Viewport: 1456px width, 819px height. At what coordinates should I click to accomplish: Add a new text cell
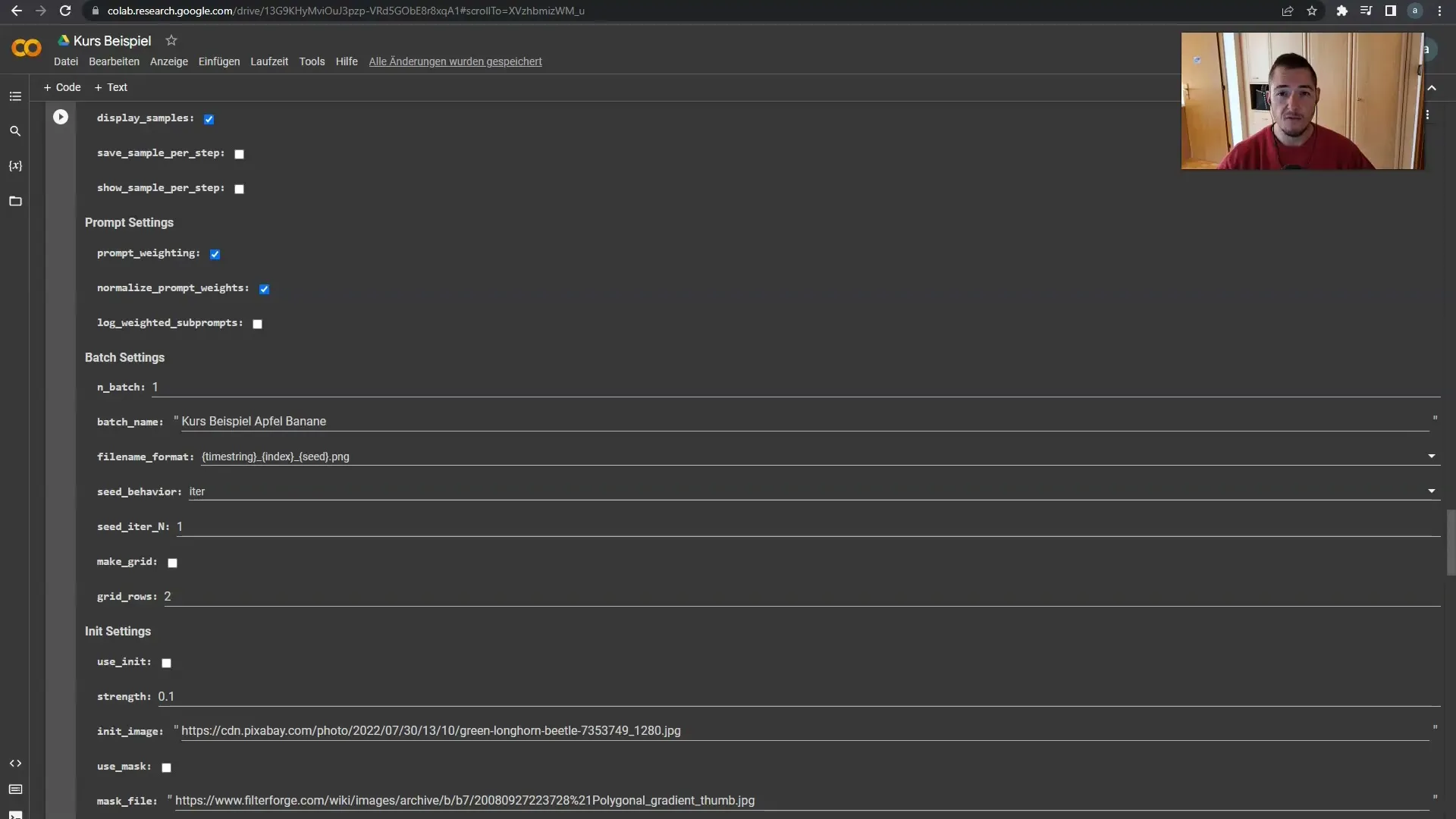111,87
